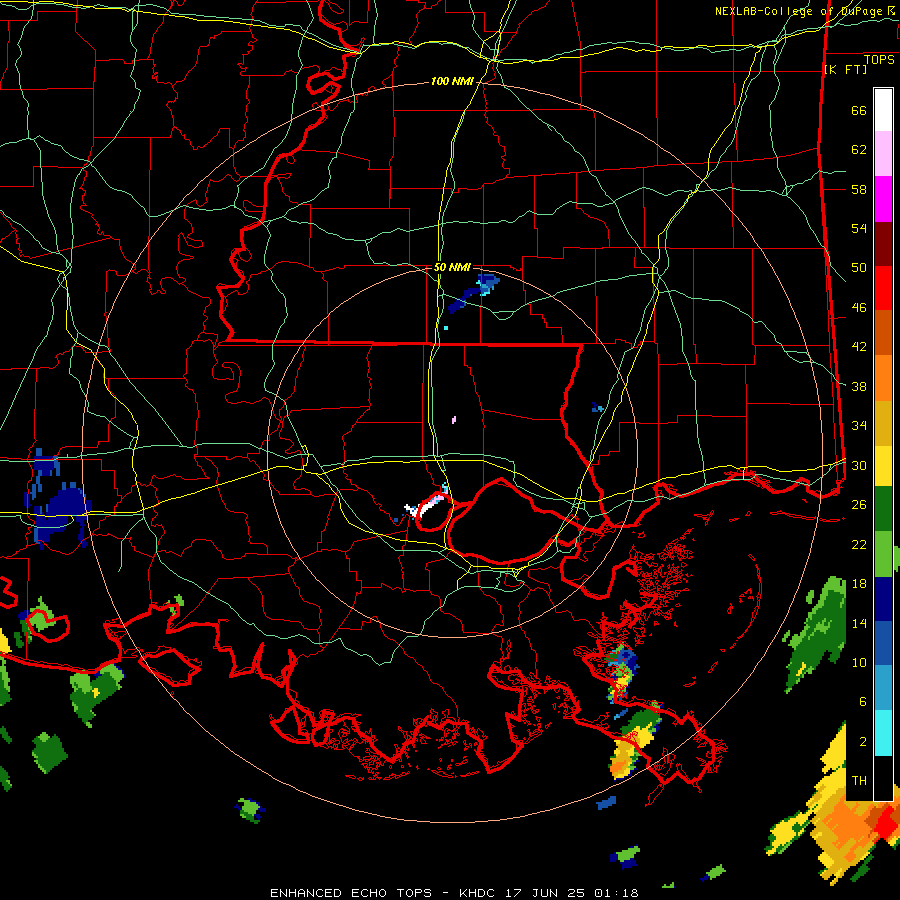Click the yellow legend swatch
This screenshot has width=900, height=900.
(x=883, y=466)
